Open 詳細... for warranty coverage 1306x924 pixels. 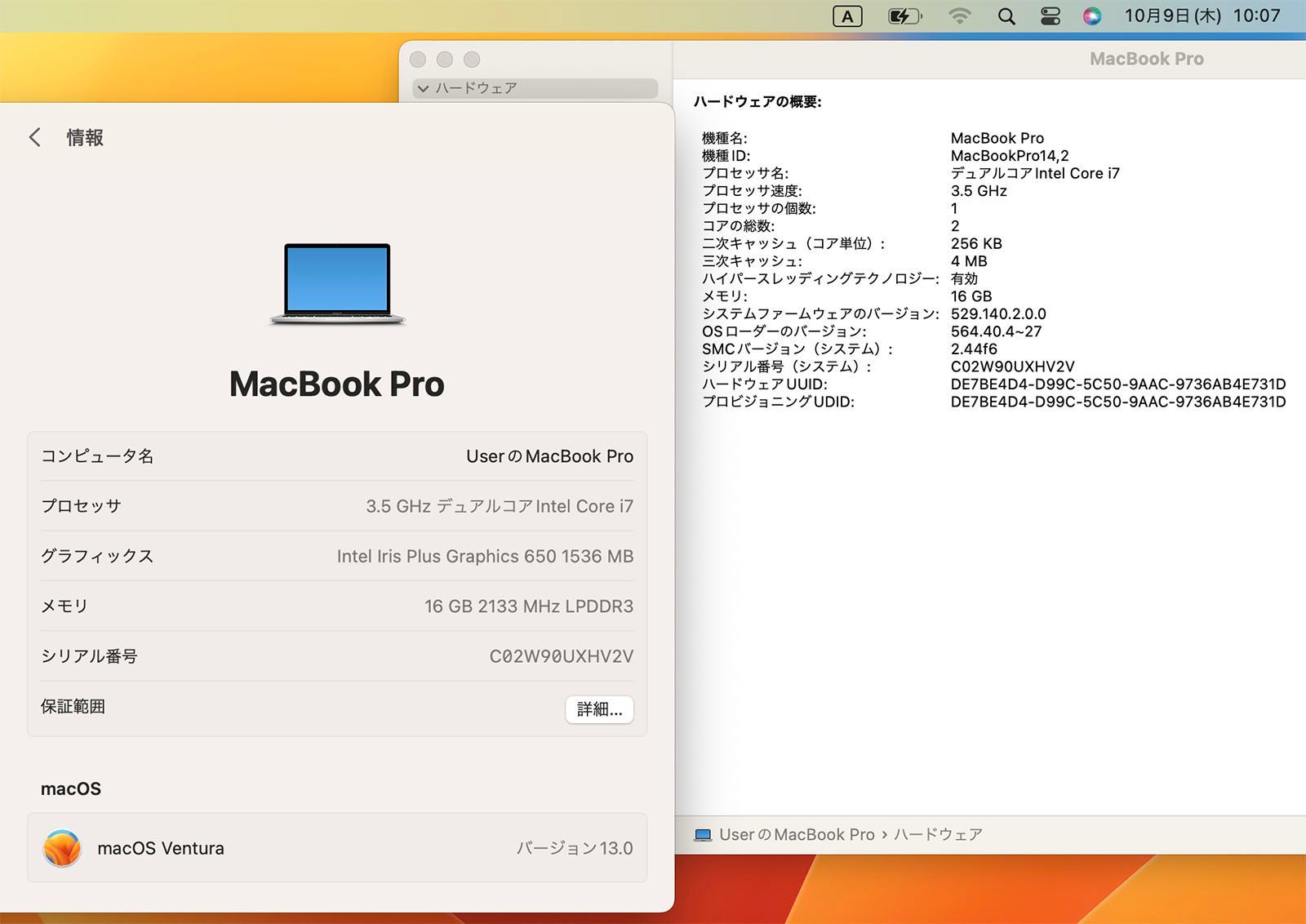(x=600, y=709)
